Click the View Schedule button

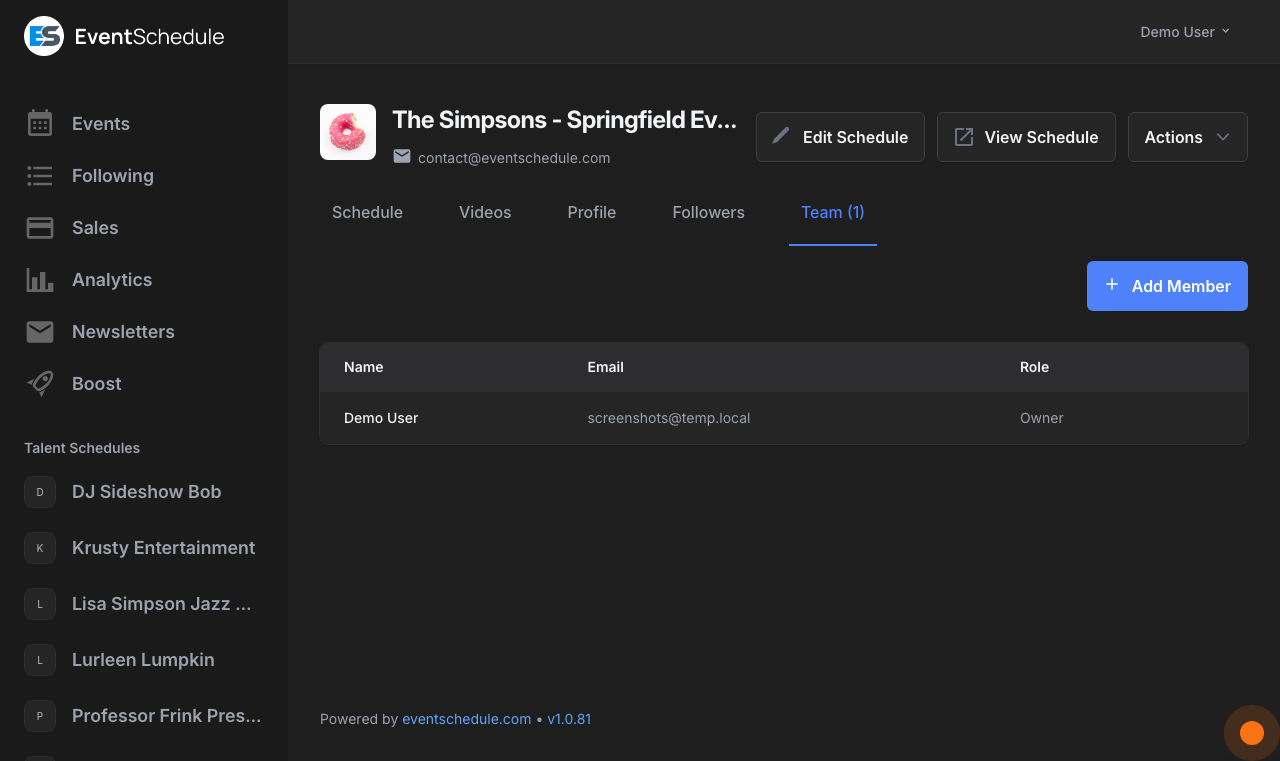coord(1026,137)
